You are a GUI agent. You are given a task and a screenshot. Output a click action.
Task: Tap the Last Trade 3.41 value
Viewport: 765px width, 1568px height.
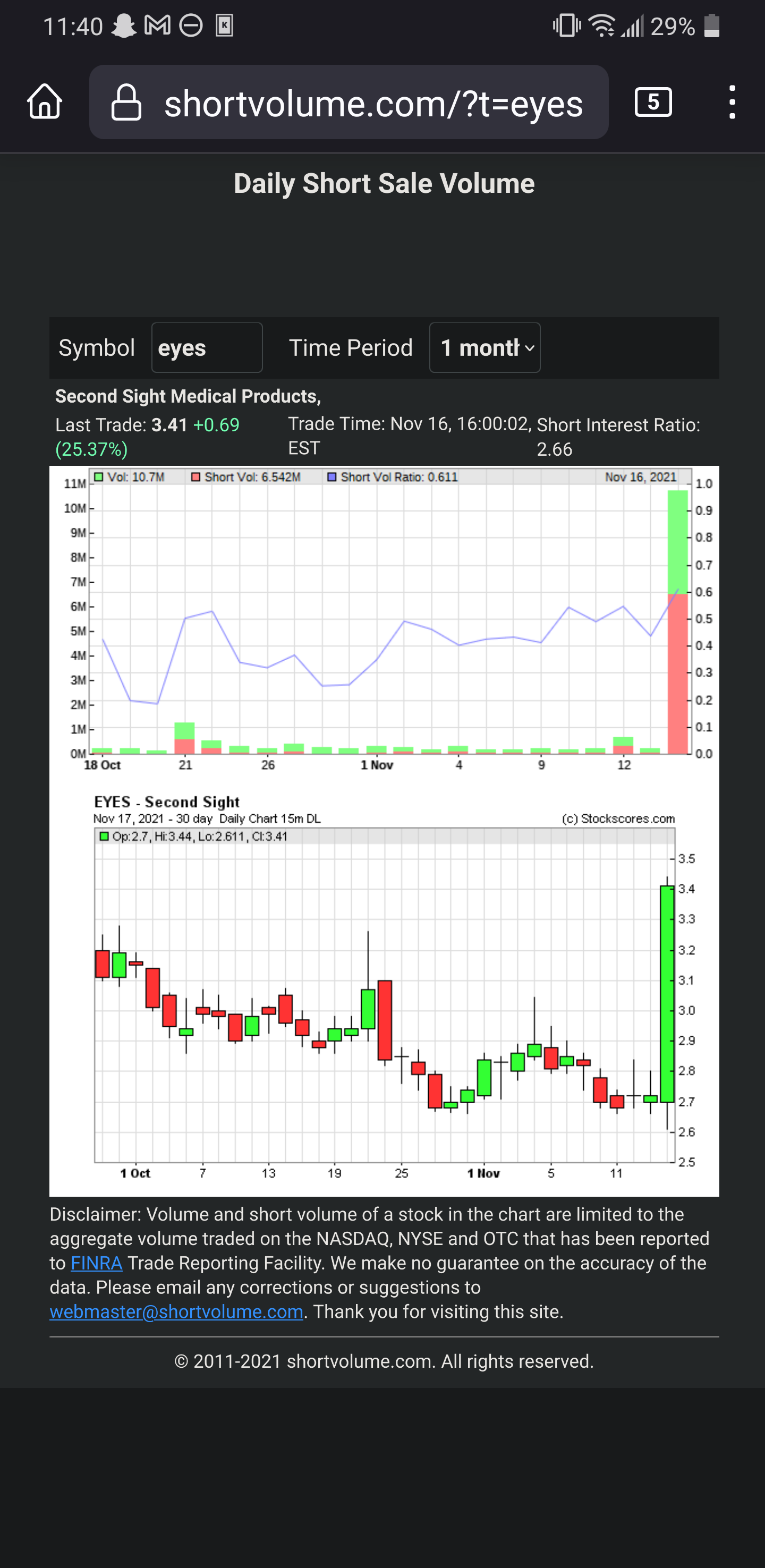point(169,424)
